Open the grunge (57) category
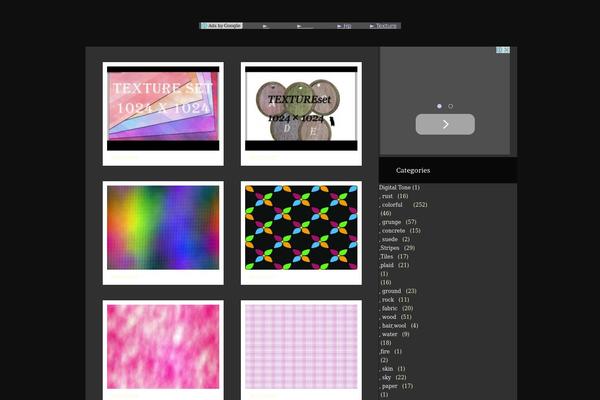This screenshot has width=600, height=400. pos(398,222)
